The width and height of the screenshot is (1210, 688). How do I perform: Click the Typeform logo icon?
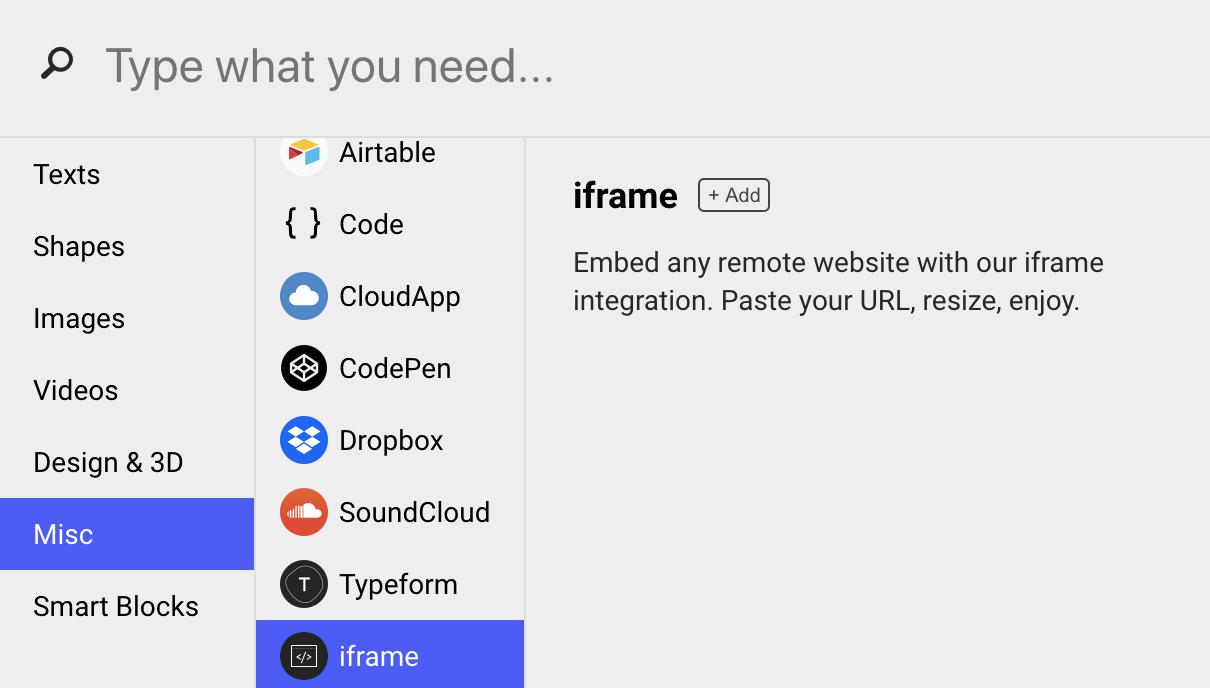[304, 584]
